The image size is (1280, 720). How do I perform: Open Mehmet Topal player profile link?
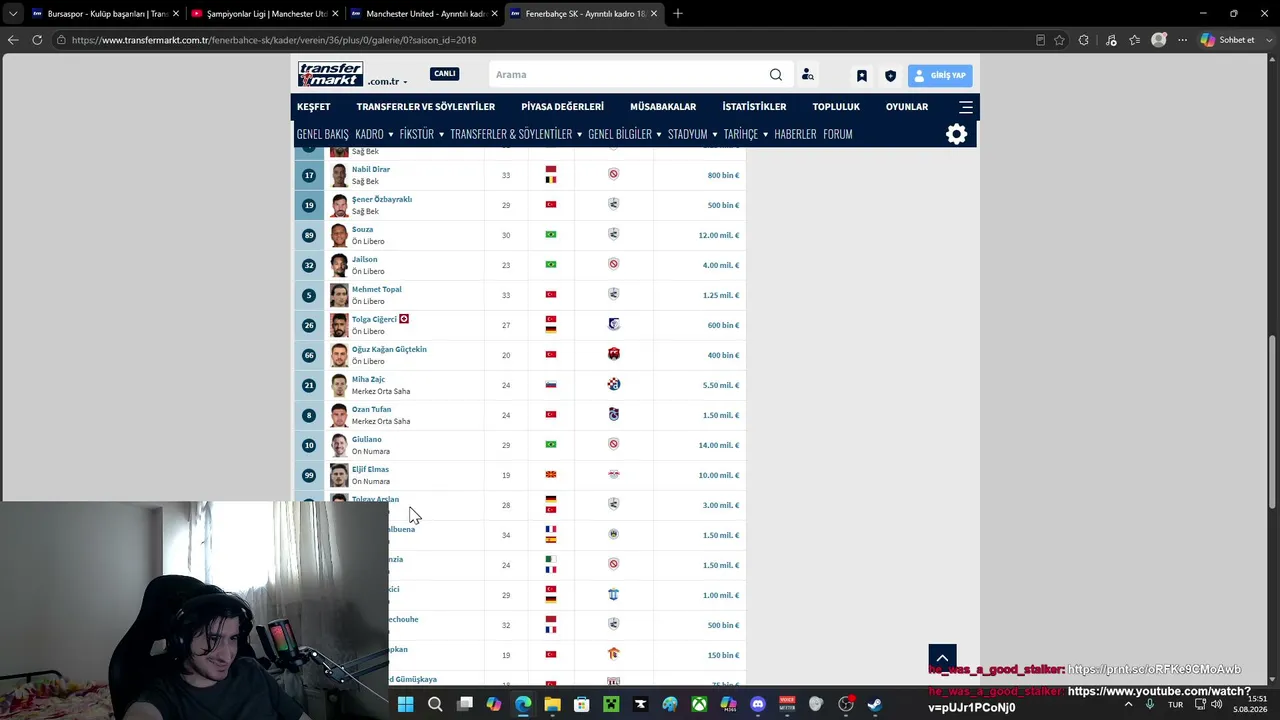coord(377,289)
